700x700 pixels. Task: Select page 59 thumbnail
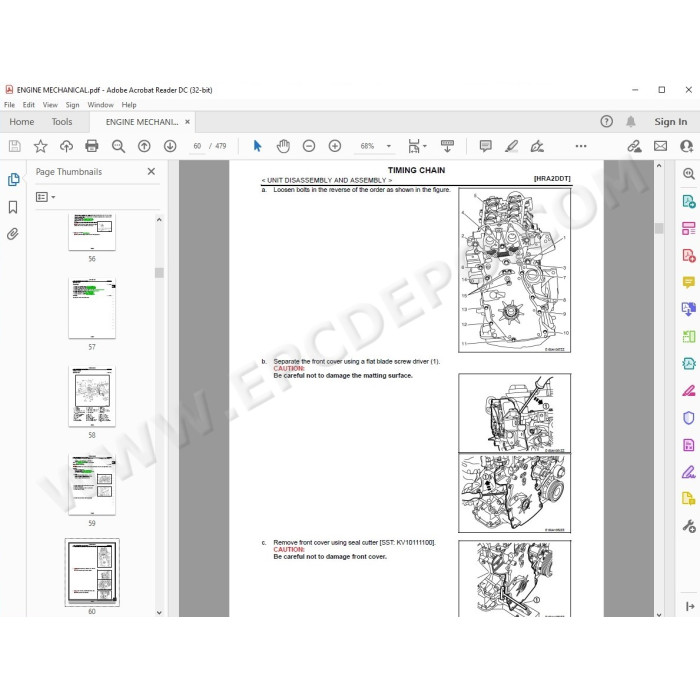point(92,484)
